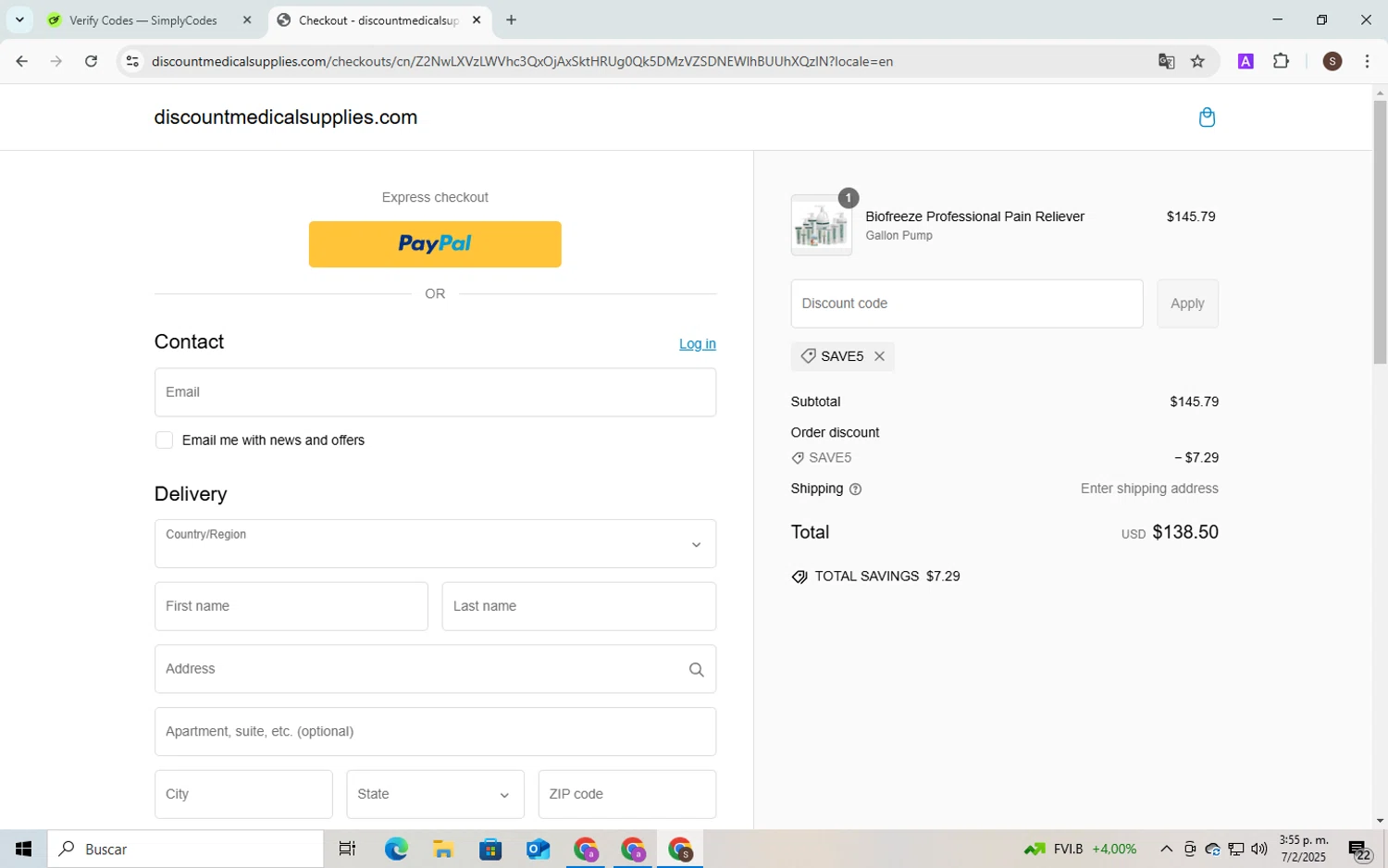Pay with PayPal express checkout

click(435, 244)
